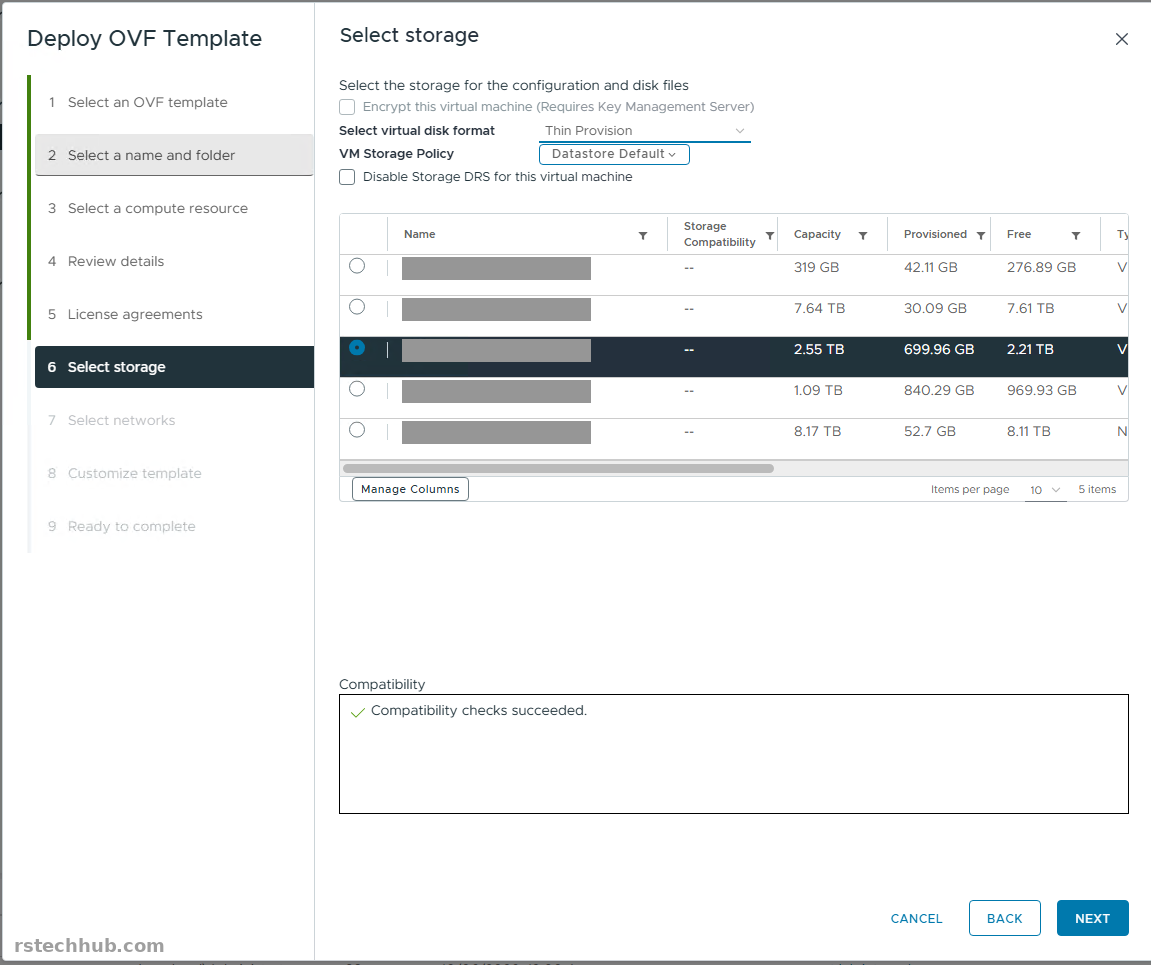Filter the Capacity column
The image size is (1151, 965).
coord(863,236)
